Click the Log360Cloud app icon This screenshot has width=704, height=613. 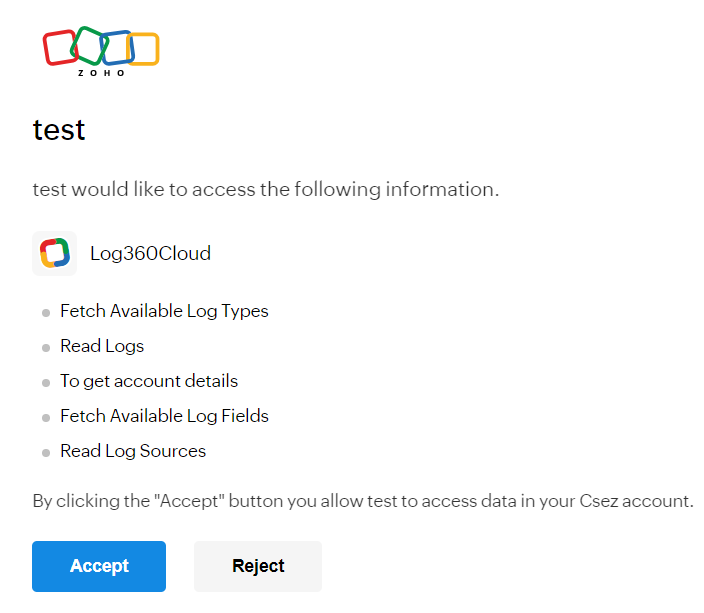click(54, 253)
